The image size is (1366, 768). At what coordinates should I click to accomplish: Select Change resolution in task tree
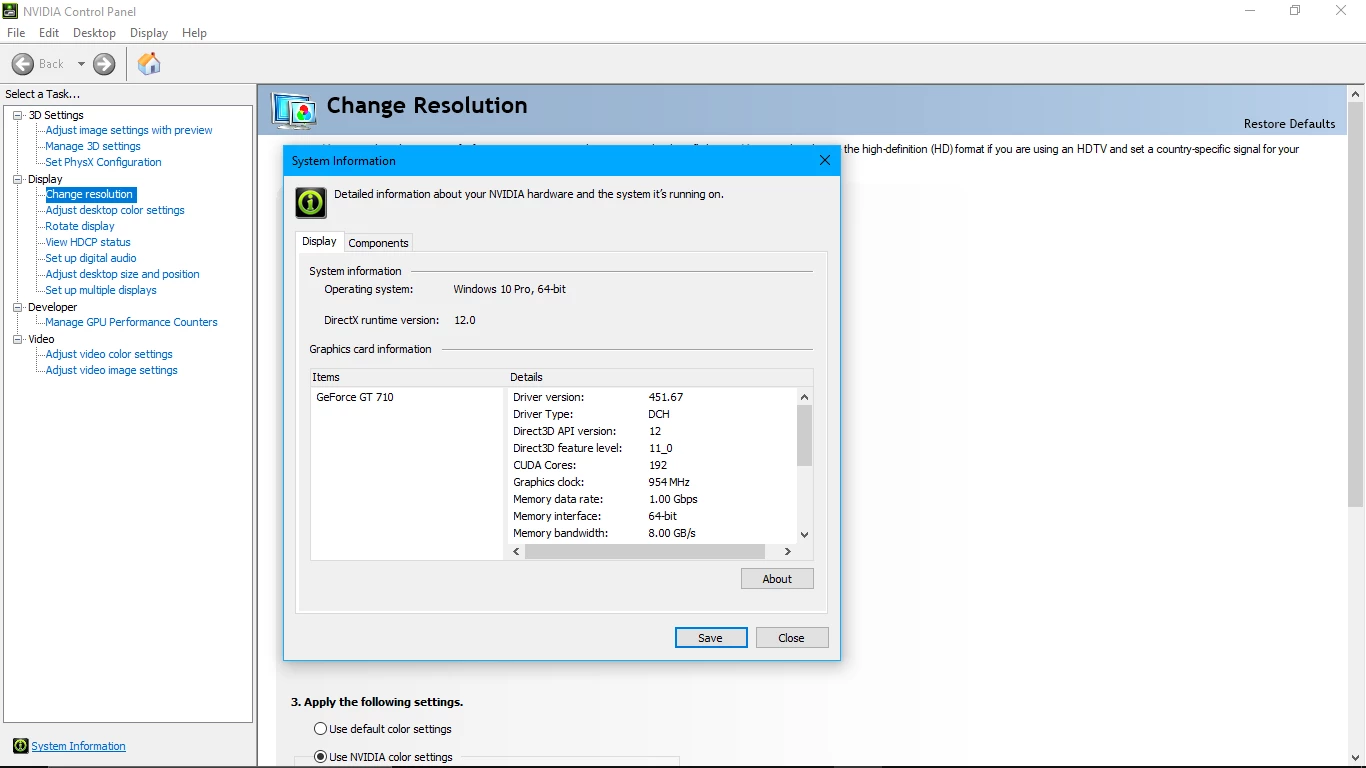click(x=89, y=194)
